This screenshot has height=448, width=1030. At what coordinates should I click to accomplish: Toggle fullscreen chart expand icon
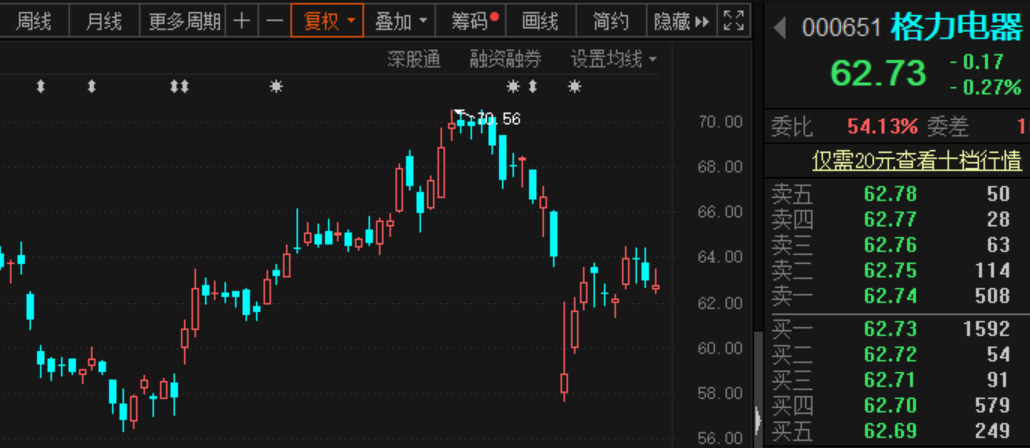click(x=734, y=21)
